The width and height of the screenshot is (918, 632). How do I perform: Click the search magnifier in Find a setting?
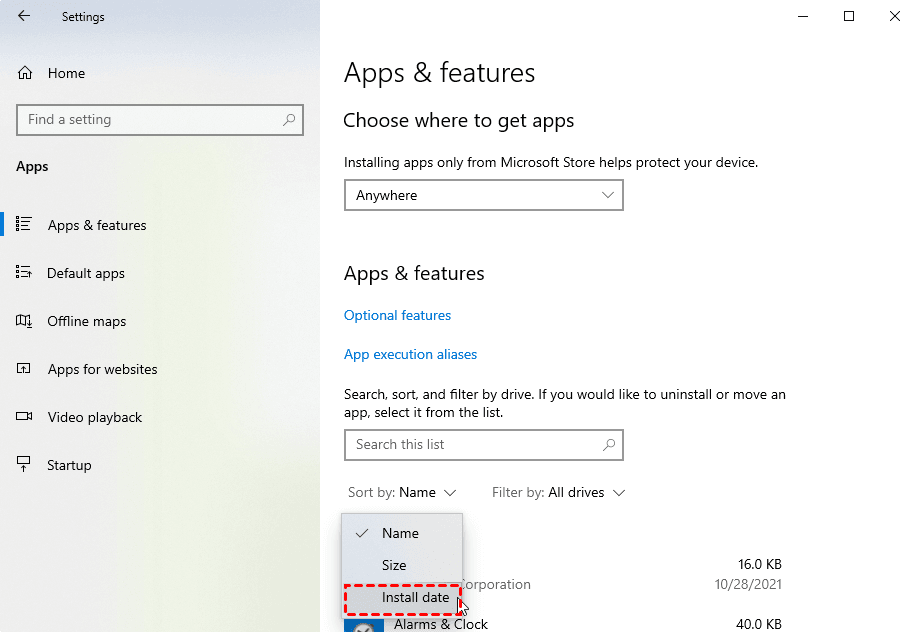pyautogui.click(x=289, y=120)
